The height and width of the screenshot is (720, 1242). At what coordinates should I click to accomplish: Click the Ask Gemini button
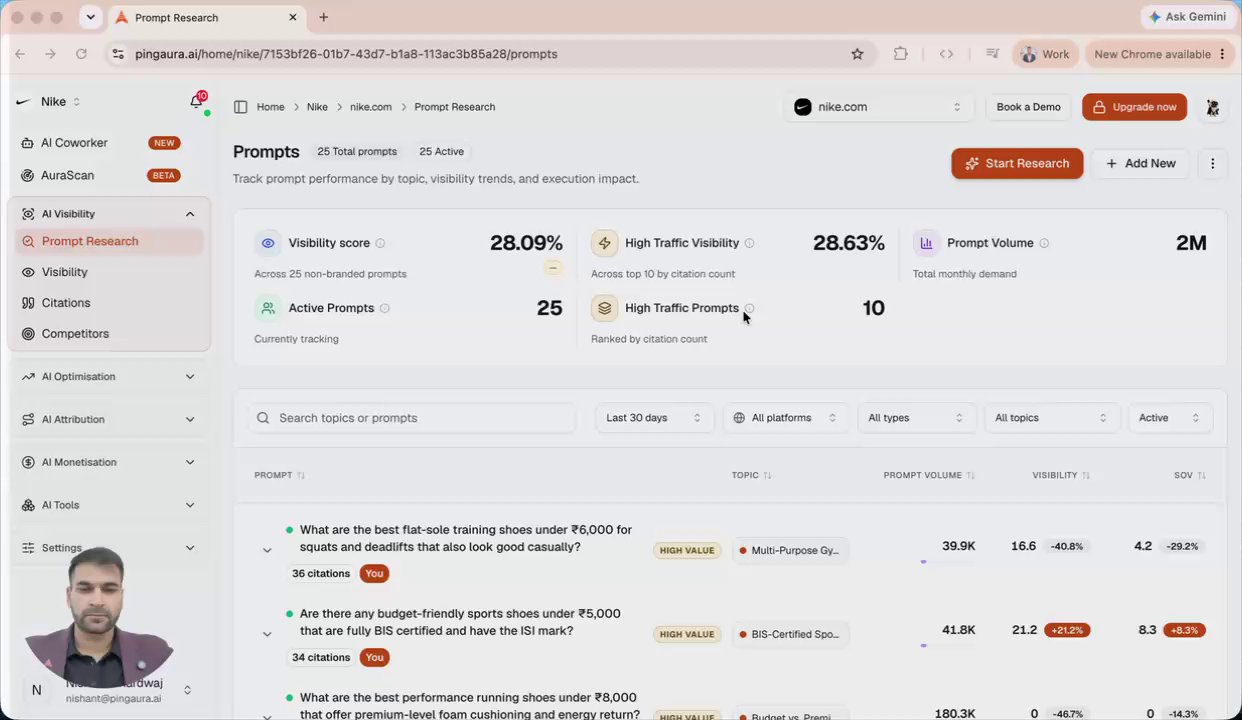[1187, 17]
